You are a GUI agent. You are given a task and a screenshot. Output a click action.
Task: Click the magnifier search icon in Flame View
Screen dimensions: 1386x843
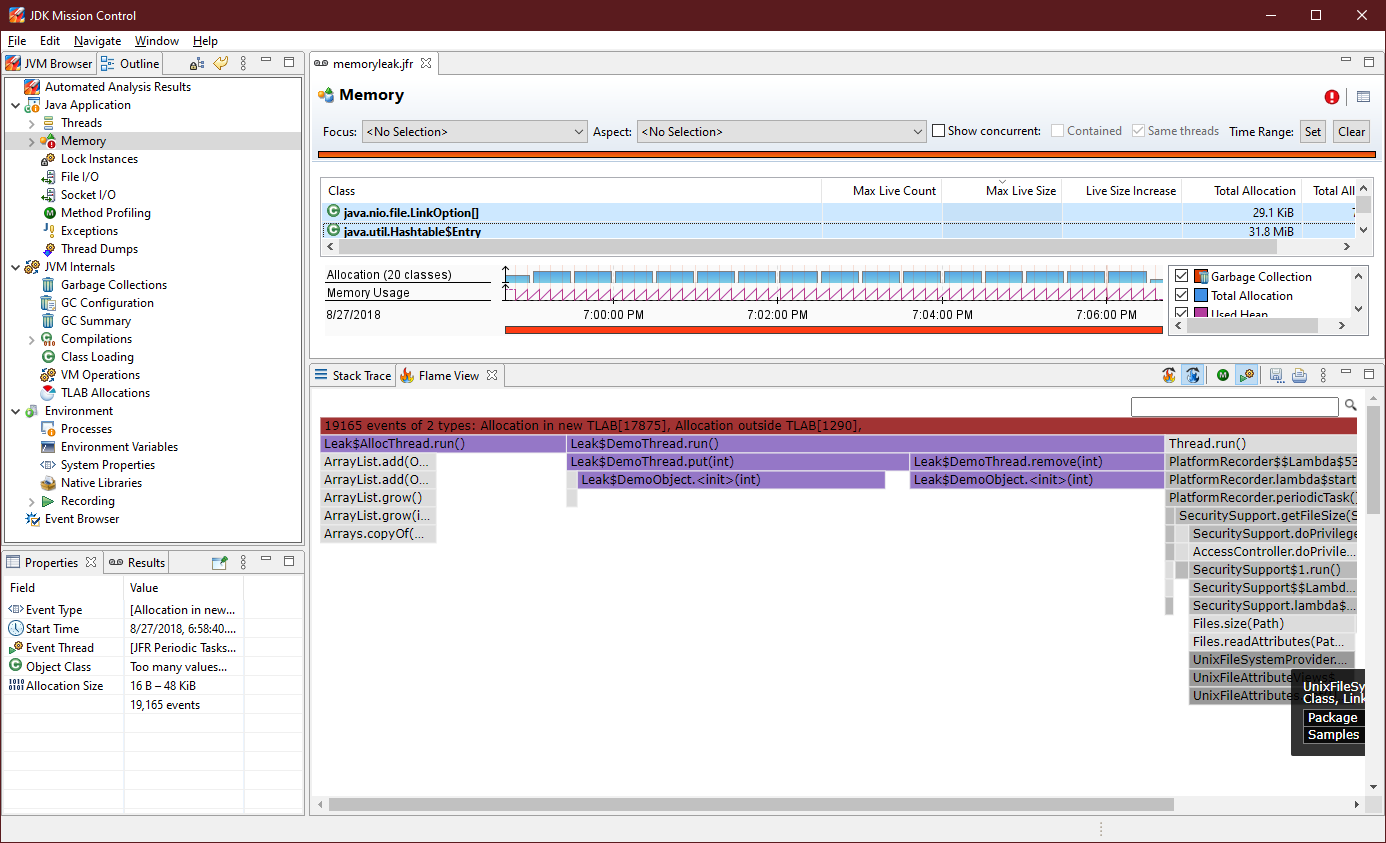[x=1351, y=406]
